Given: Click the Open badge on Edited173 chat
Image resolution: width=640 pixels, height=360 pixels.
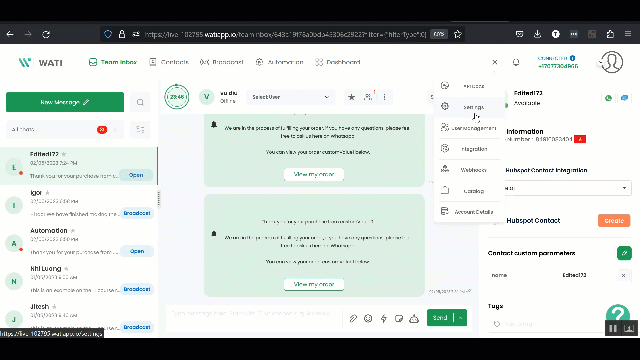Looking at the screenshot, I should click(136, 175).
